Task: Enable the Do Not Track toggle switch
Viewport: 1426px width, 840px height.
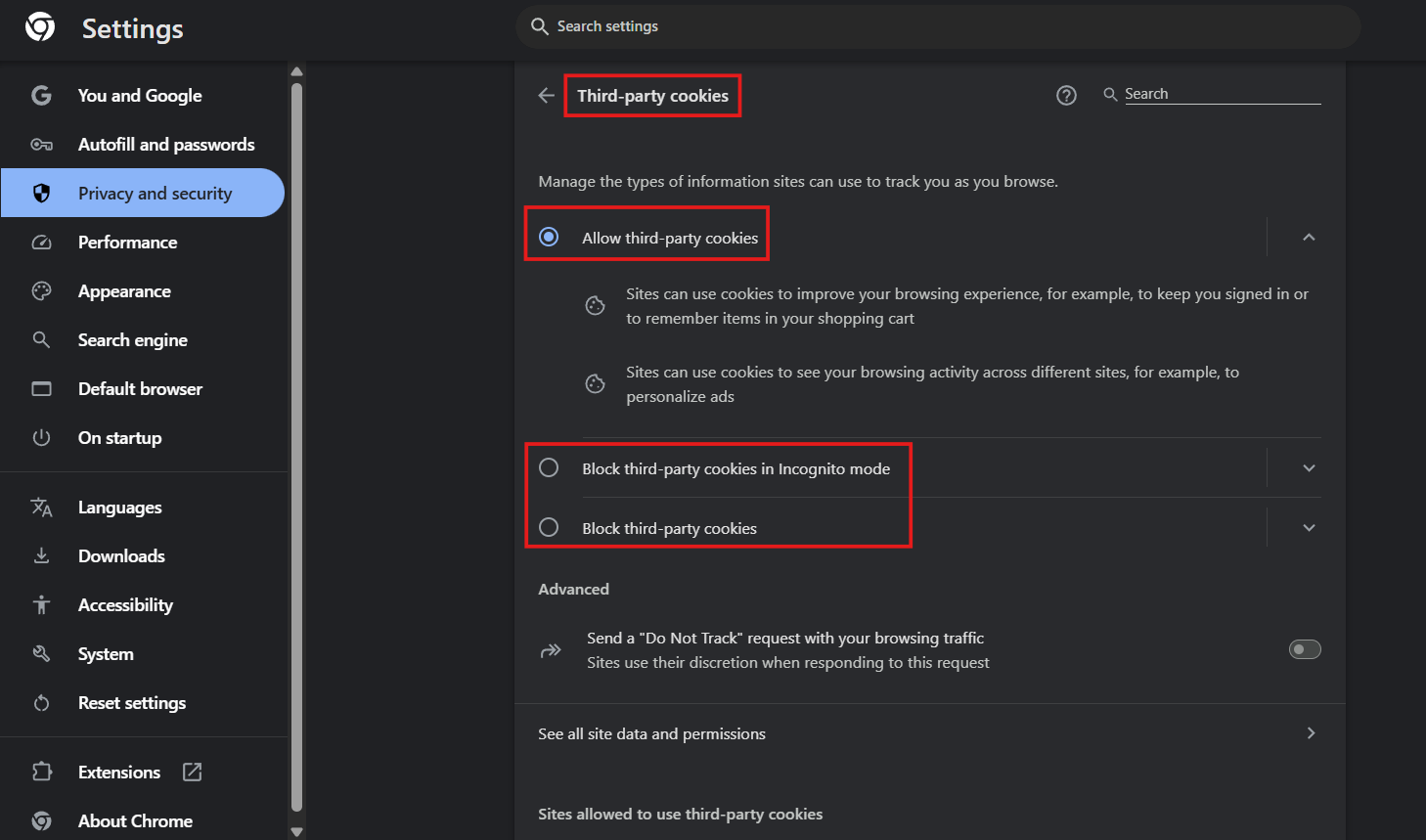Action: tap(1304, 649)
